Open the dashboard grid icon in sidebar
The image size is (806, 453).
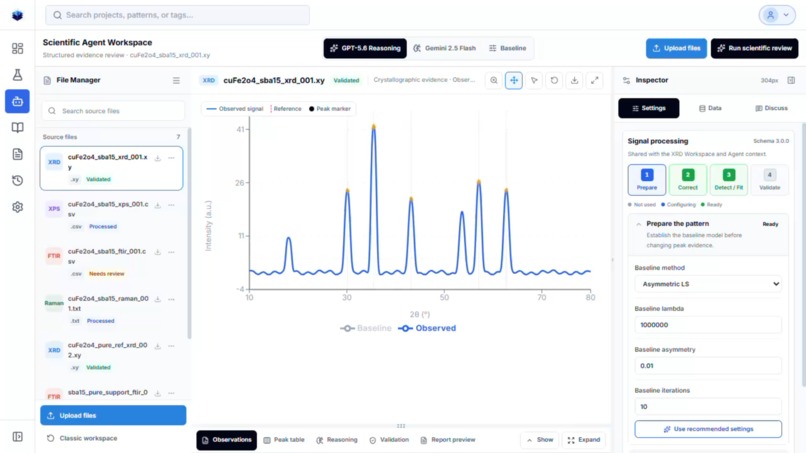coord(17,48)
